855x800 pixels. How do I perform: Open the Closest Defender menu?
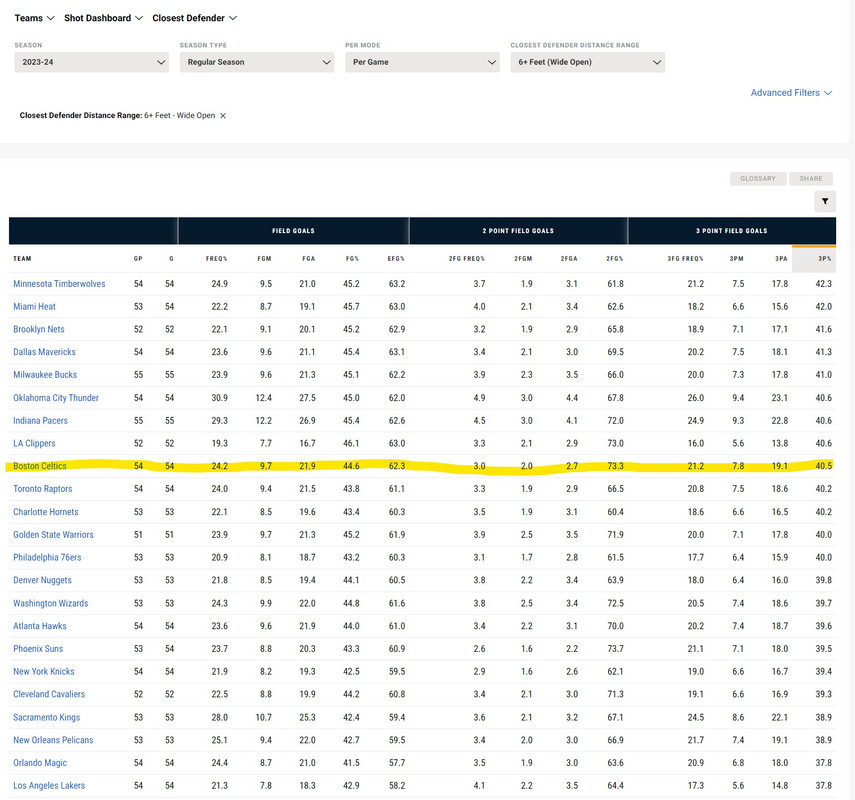[x=194, y=18]
